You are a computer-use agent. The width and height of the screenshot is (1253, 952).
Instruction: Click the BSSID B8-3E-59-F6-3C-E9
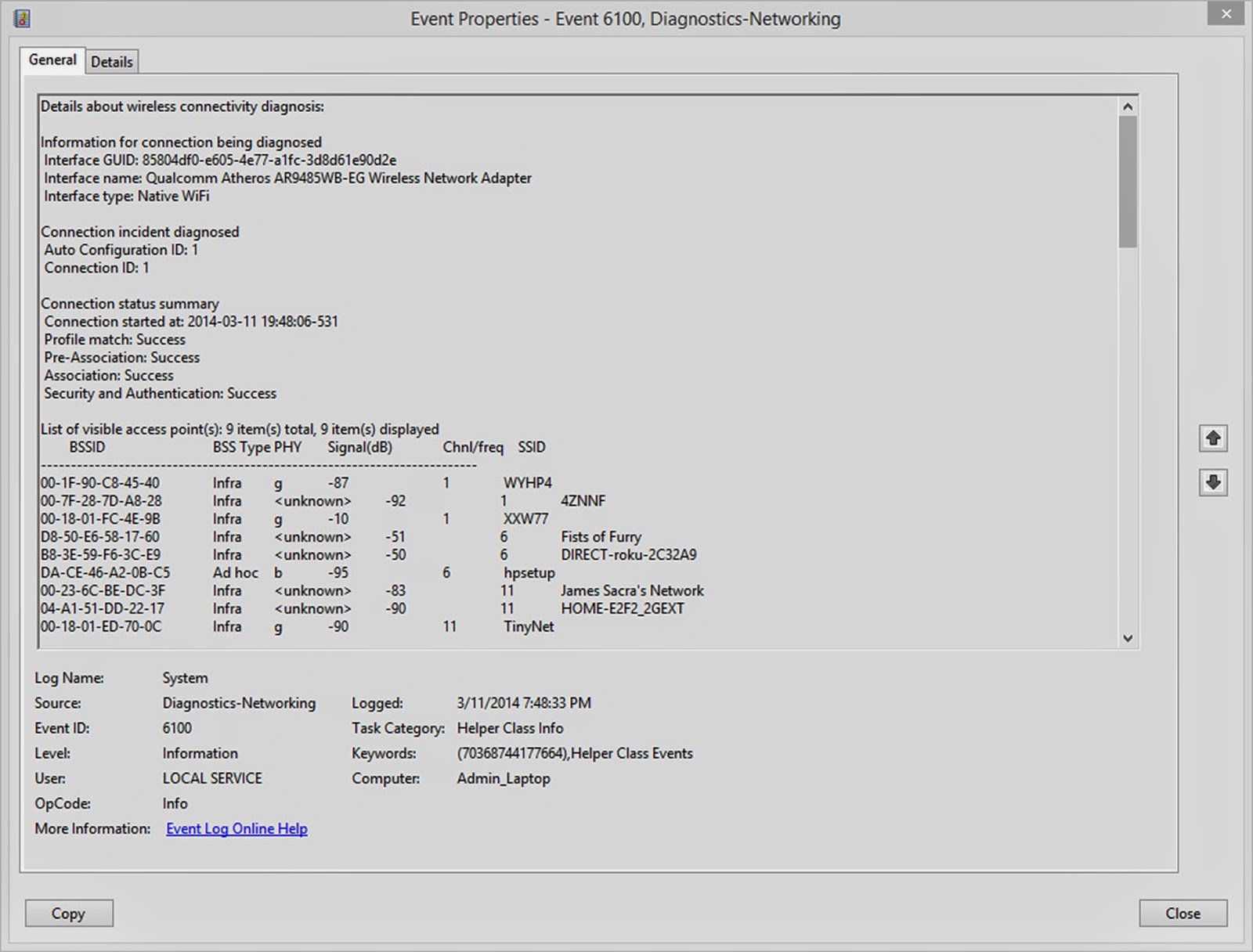(x=100, y=555)
